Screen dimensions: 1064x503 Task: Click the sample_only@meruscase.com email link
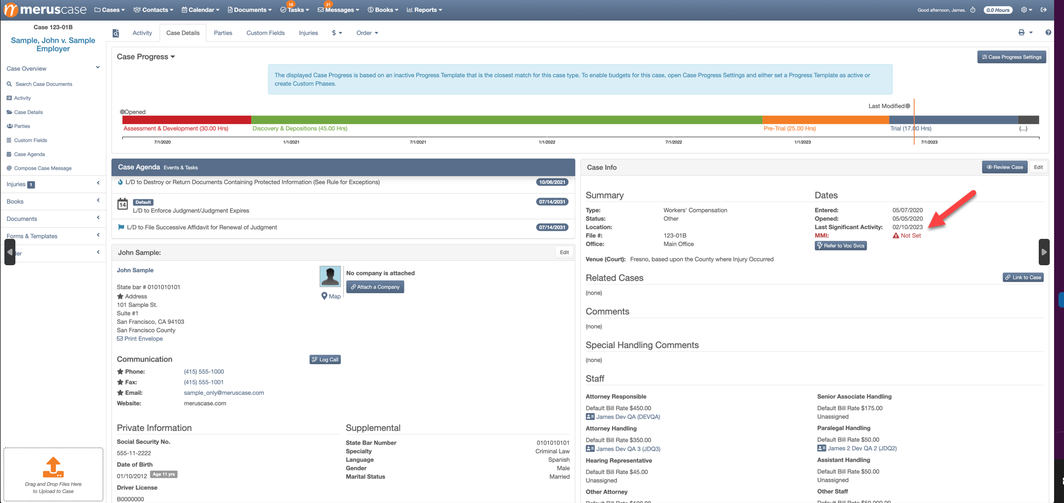coord(223,393)
